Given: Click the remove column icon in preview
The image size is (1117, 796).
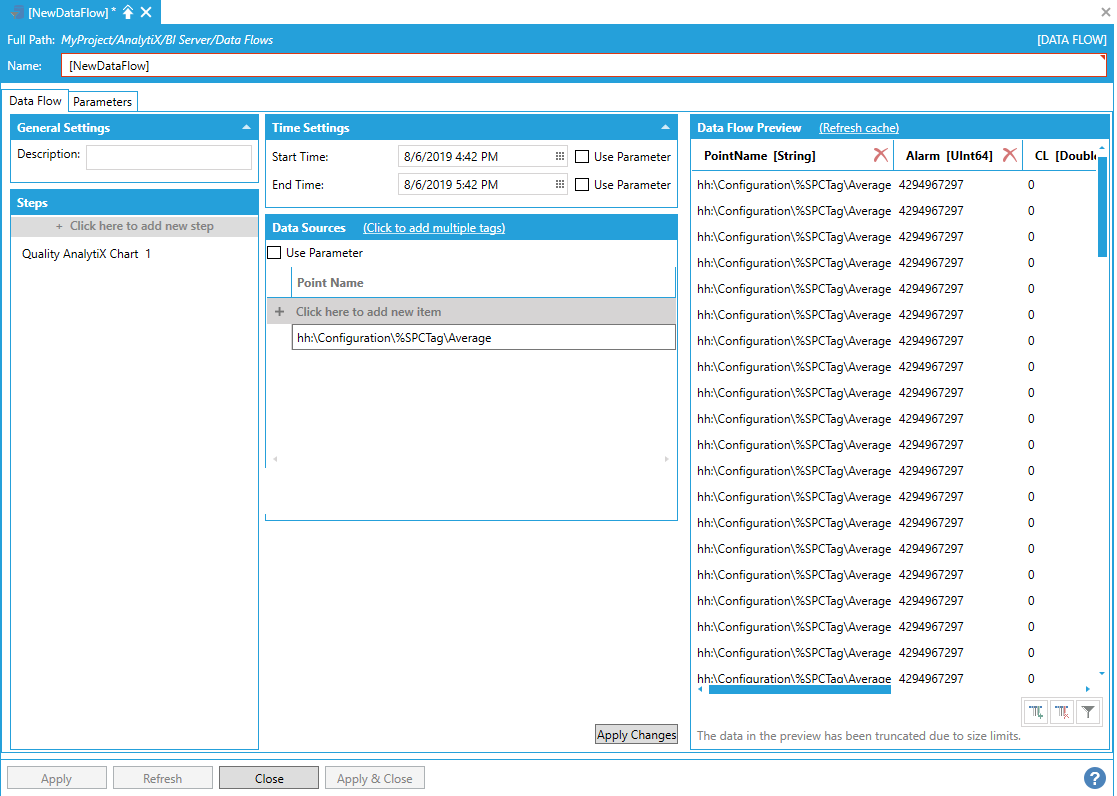Looking at the screenshot, I should click(1062, 712).
